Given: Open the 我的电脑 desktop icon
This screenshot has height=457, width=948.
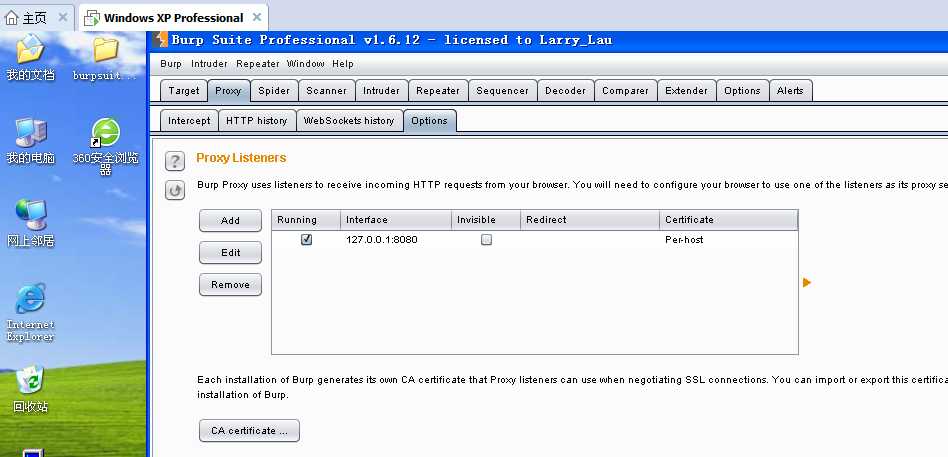Looking at the screenshot, I should pos(30,141).
